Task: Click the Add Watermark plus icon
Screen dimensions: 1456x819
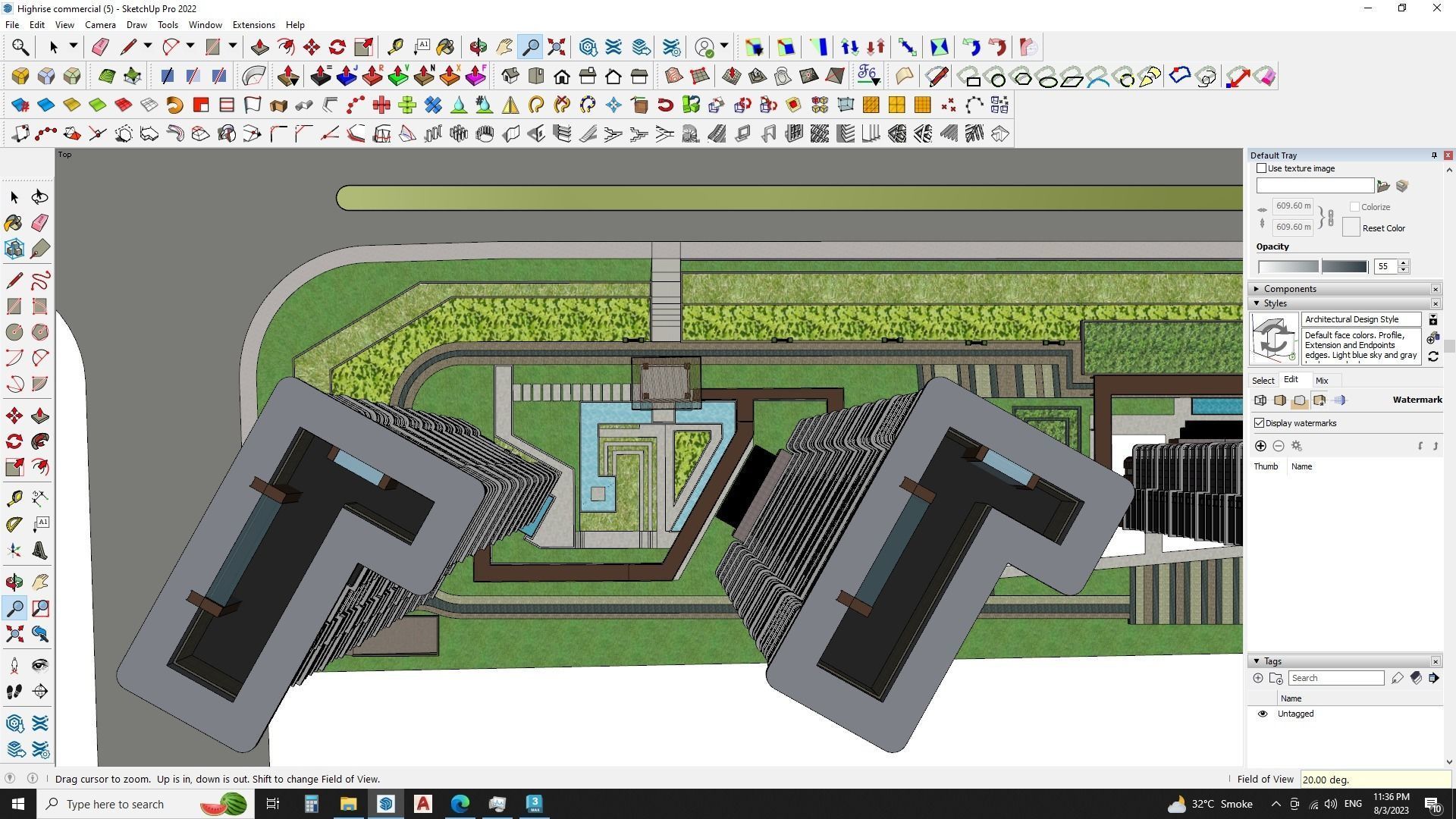Action: (1260, 446)
